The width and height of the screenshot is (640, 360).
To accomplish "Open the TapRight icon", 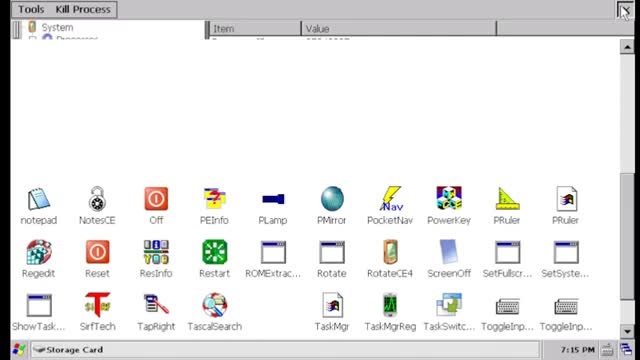I will pyautogui.click(x=156, y=305).
